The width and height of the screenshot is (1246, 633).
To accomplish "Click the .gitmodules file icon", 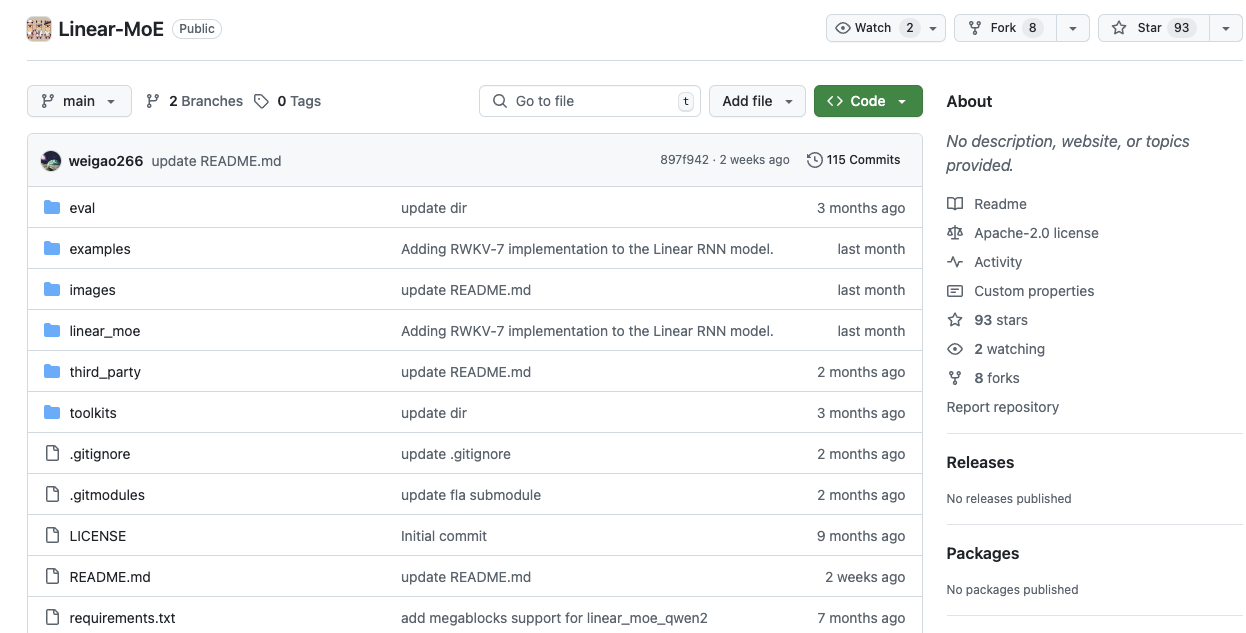I will tap(52, 495).
